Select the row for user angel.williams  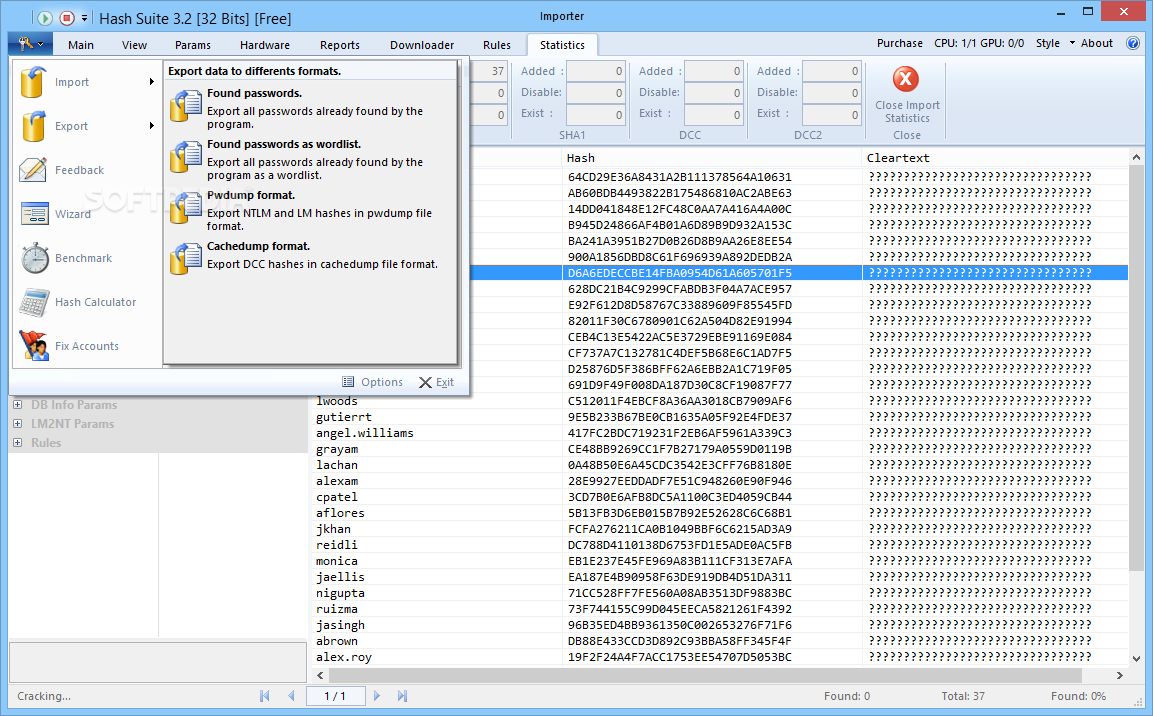coord(719,433)
